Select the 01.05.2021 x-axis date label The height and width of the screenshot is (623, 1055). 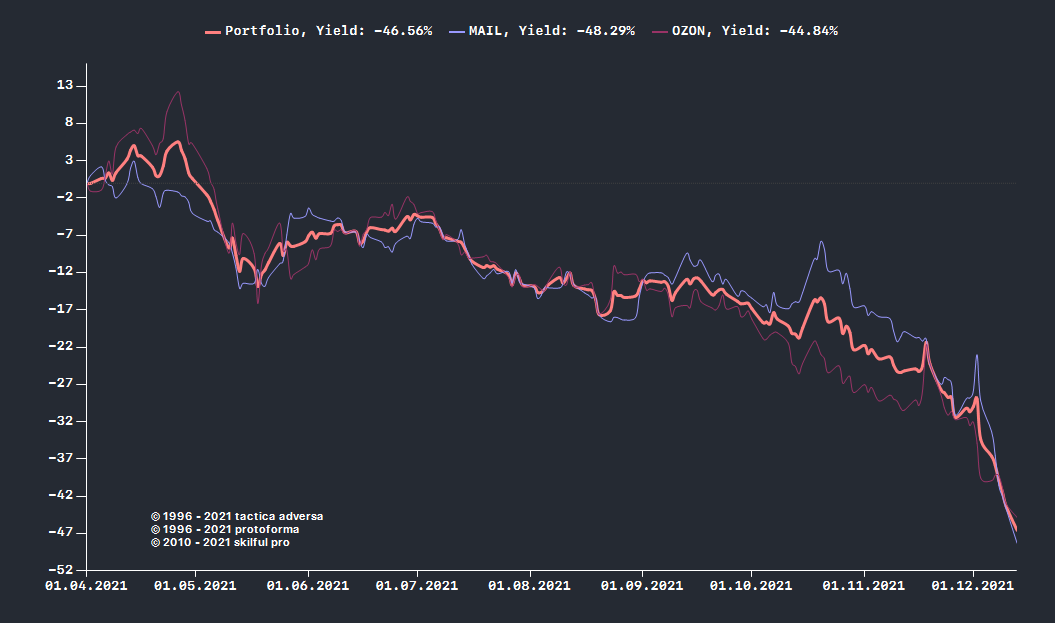pos(195,586)
